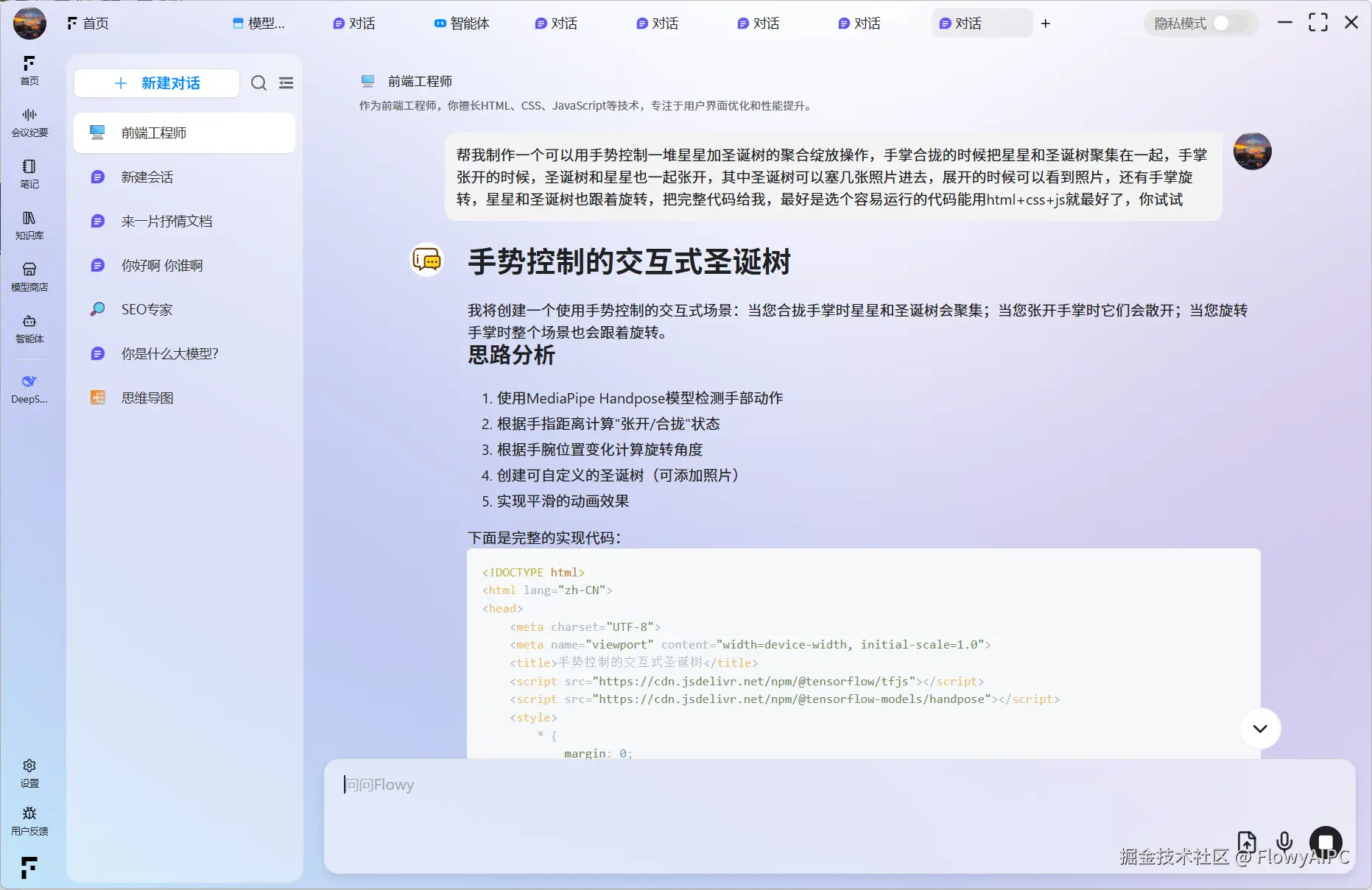Open the 你是什么大模型? conversation

[x=184, y=354]
